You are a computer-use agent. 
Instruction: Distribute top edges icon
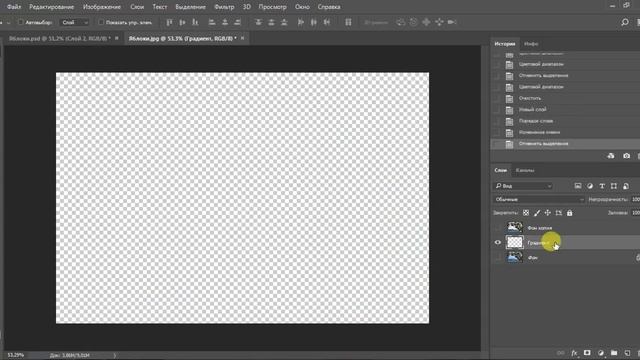pos(258,22)
